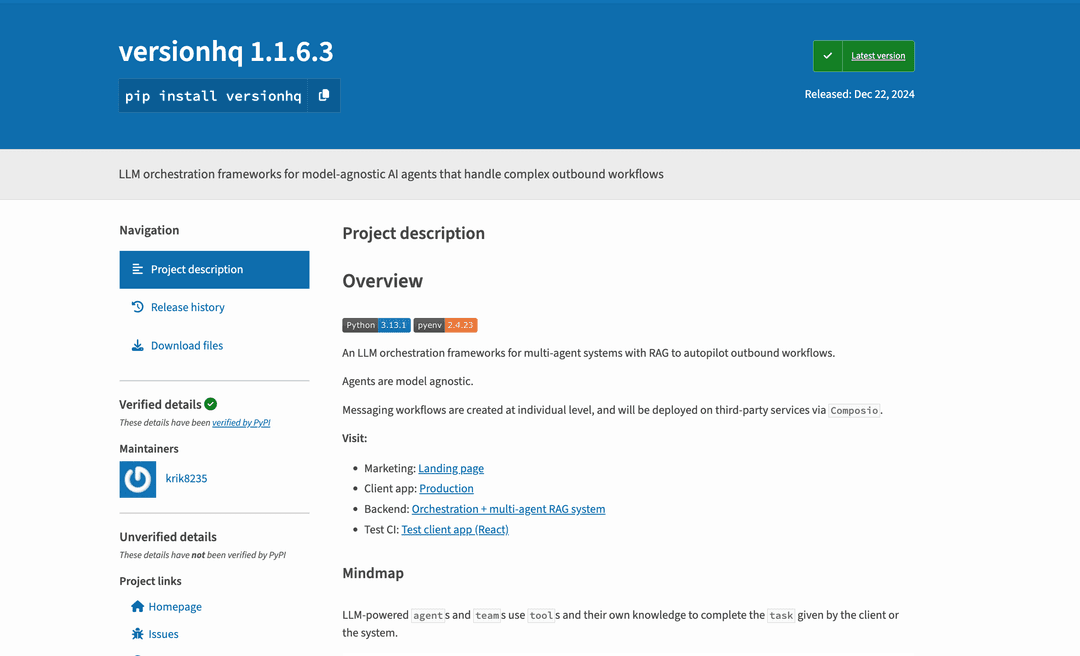Copy the pip install command using the copy icon
The width and height of the screenshot is (1080, 656).
click(x=323, y=95)
